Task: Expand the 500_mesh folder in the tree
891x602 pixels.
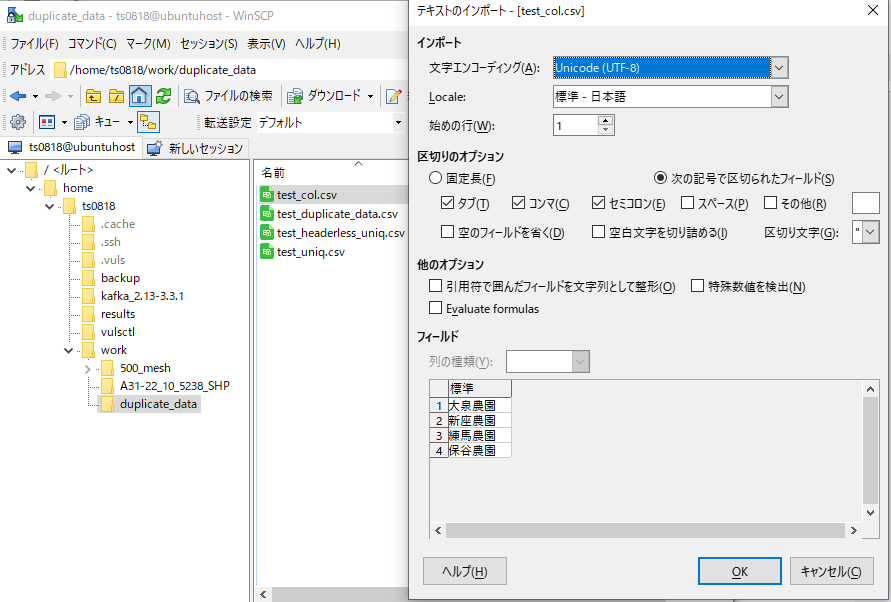Action: point(88,368)
